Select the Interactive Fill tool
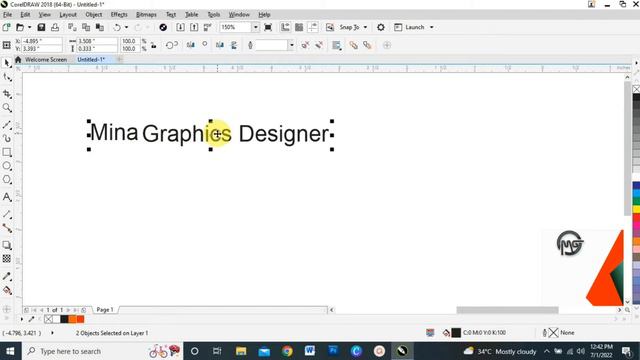 click(7, 290)
